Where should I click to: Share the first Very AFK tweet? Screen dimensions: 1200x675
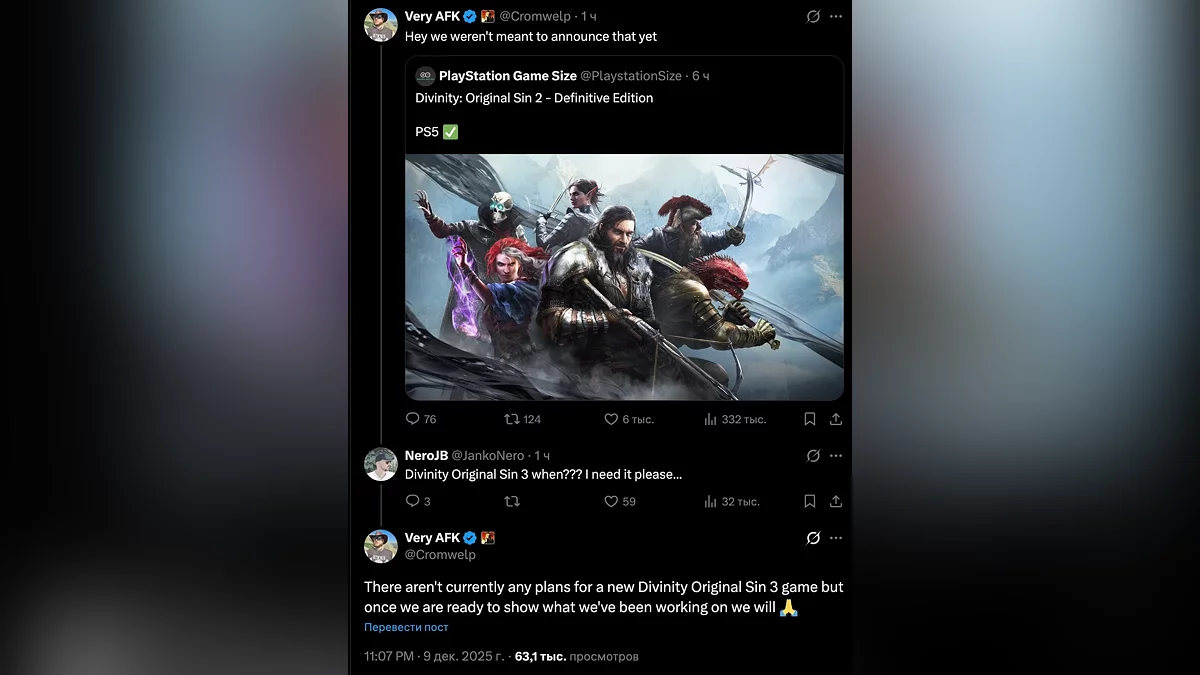[x=836, y=419]
